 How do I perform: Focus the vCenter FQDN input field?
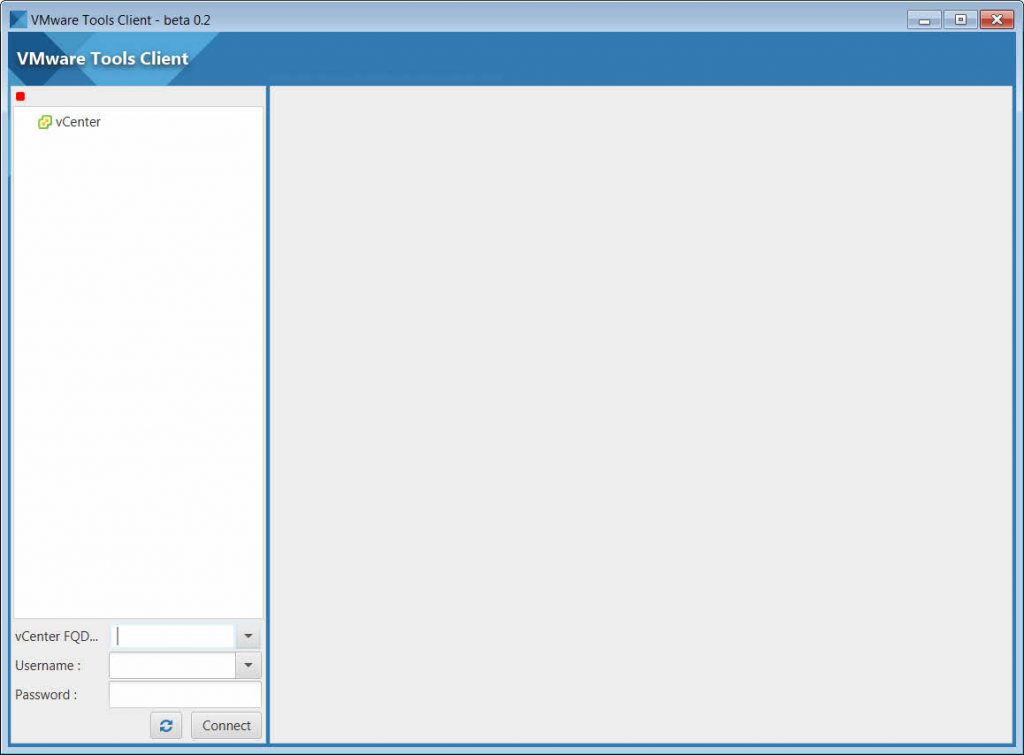172,636
